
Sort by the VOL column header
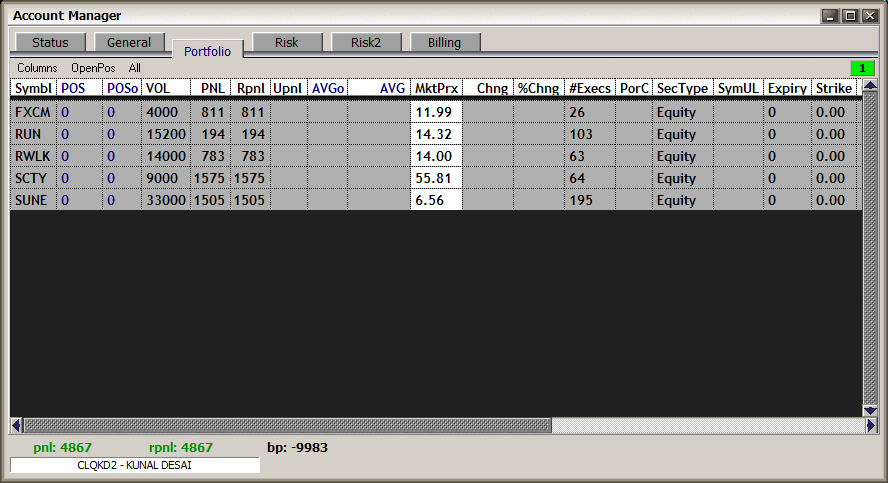pyautogui.click(x=166, y=88)
